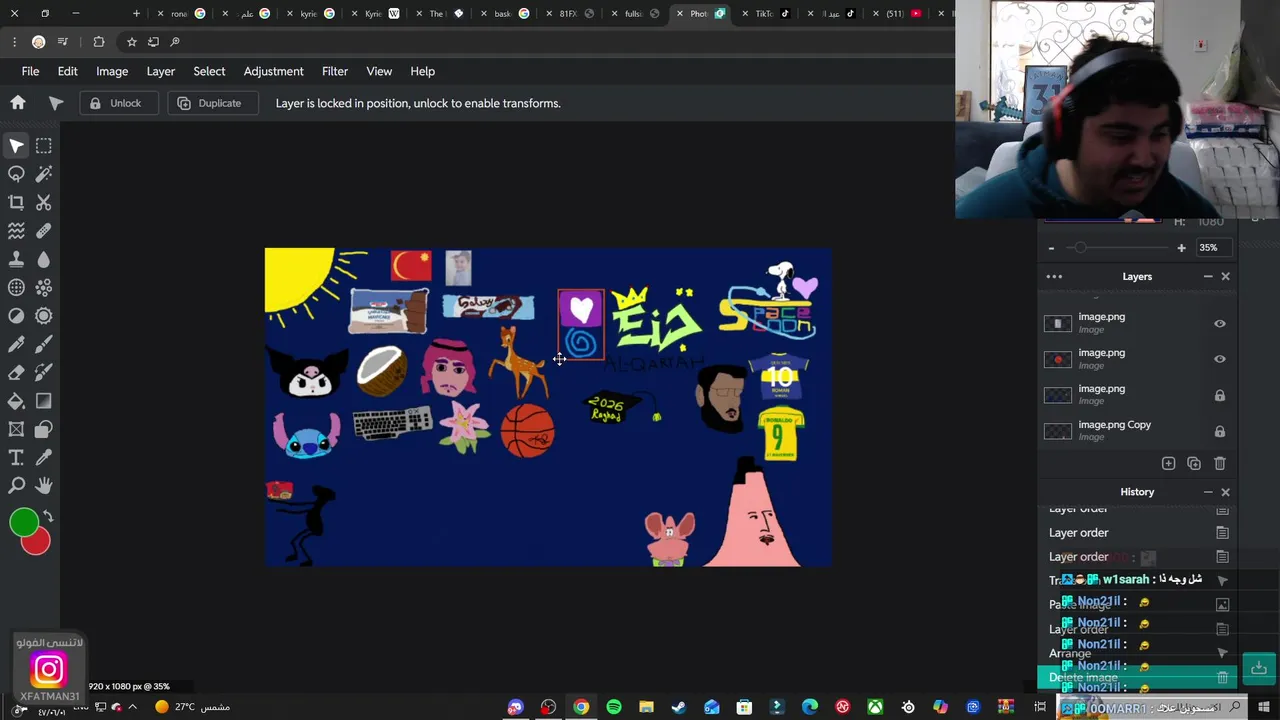Select the Color Picker eyedropper tool

[44, 458]
